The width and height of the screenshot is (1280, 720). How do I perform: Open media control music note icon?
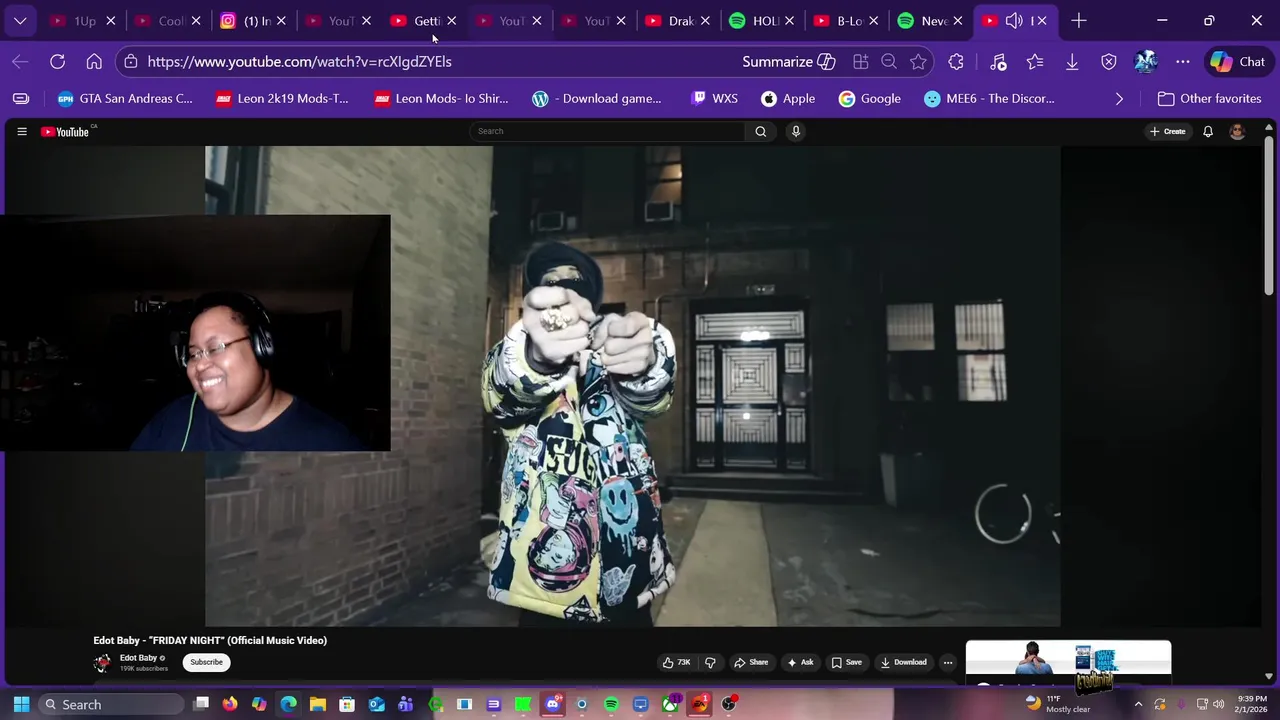click(x=998, y=62)
